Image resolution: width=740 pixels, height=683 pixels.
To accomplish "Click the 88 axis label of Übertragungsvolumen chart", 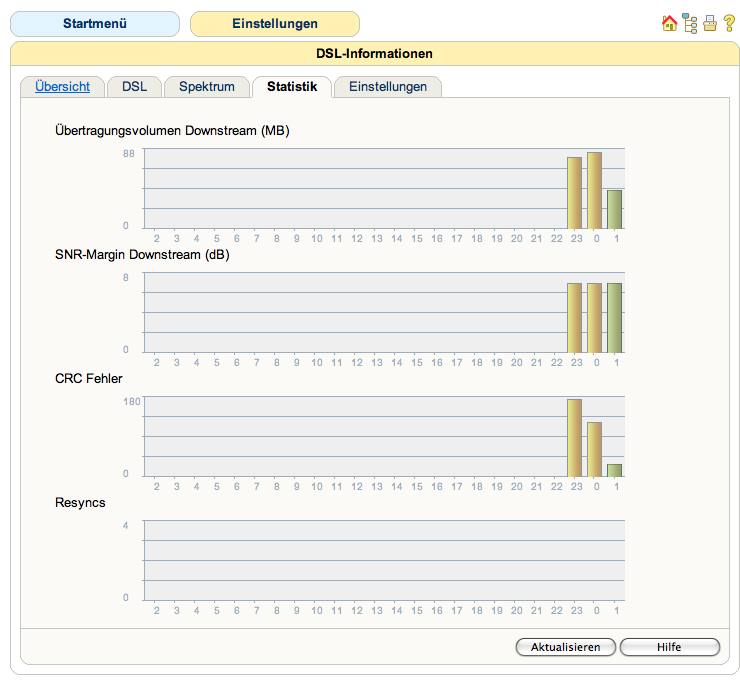I will tap(129, 154).
